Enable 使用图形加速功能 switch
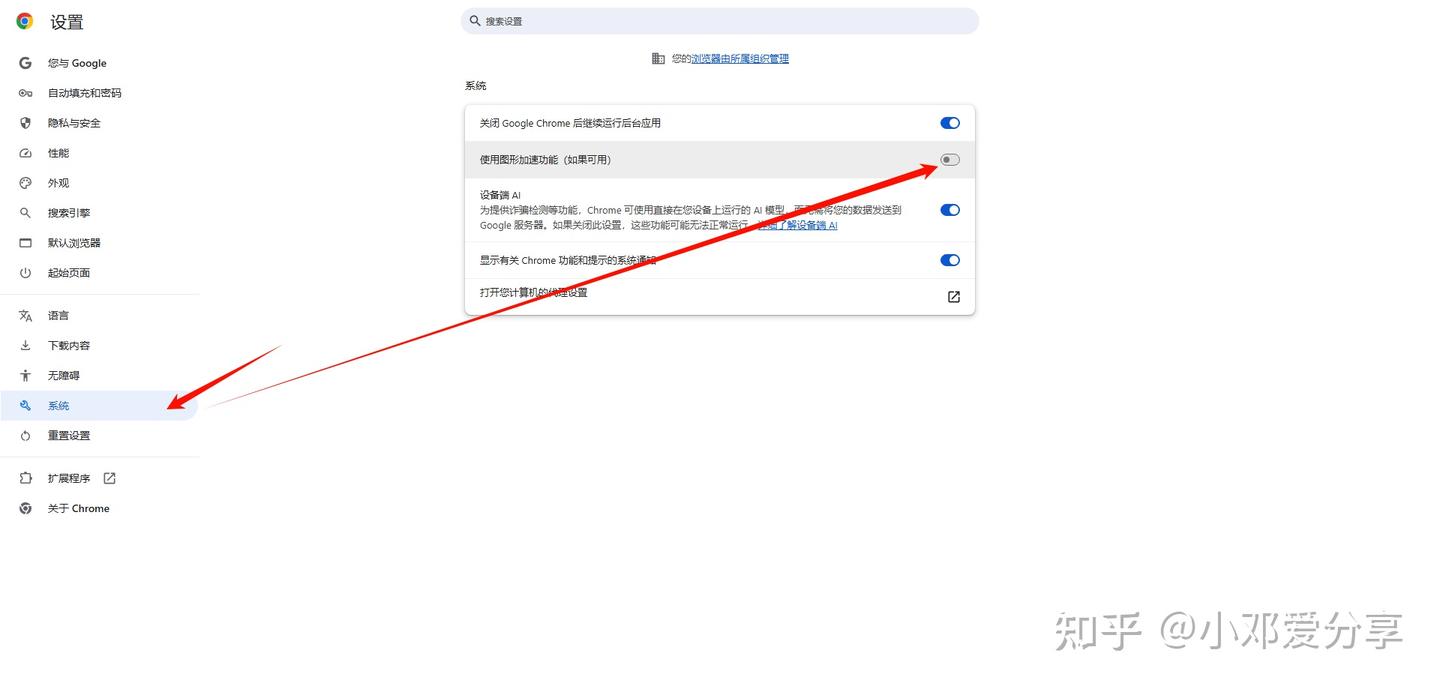The image size is (1440, 689). pyautogui.click(x=950, y=160)
